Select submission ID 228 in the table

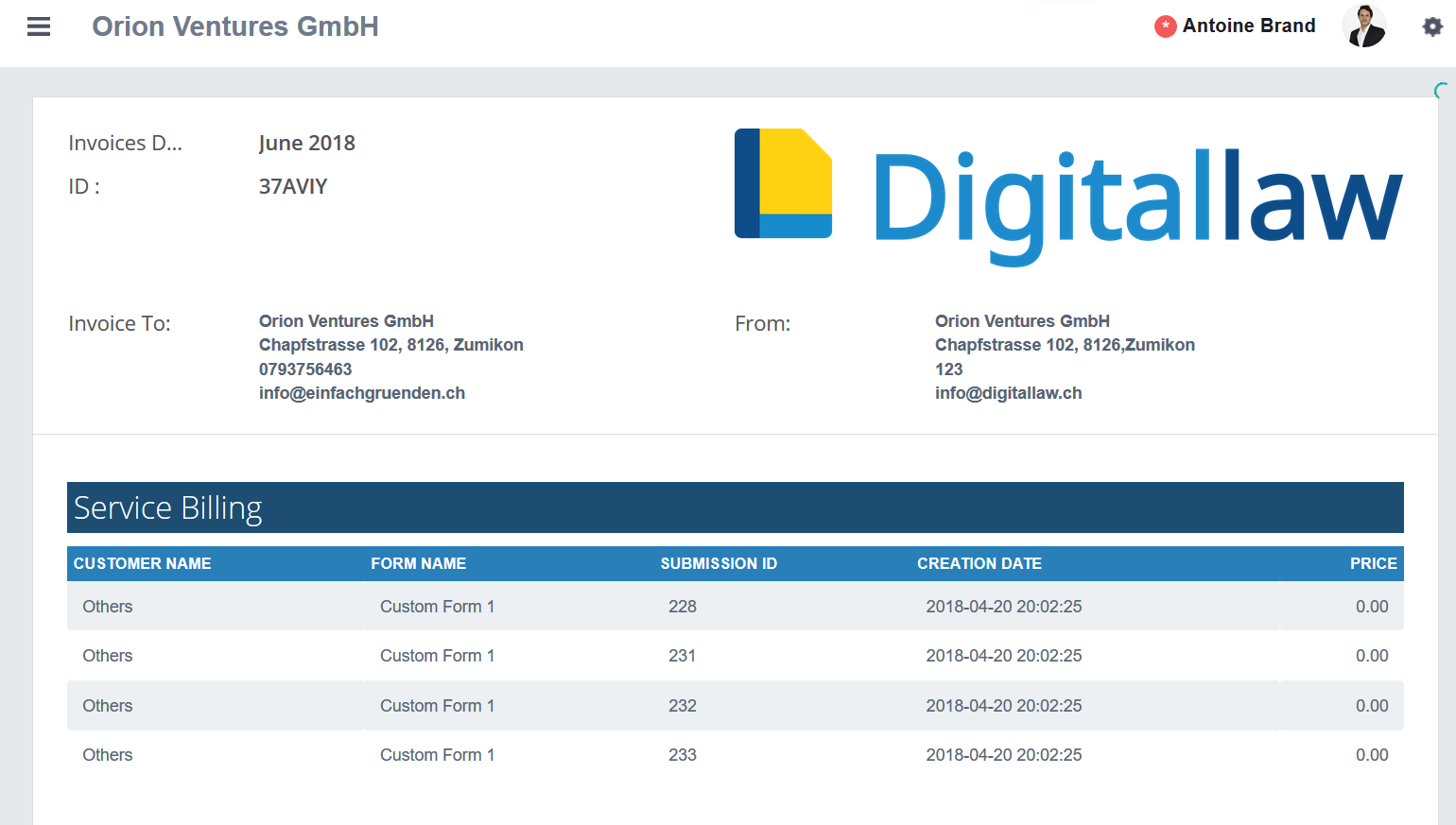click(x=682, y=607)
